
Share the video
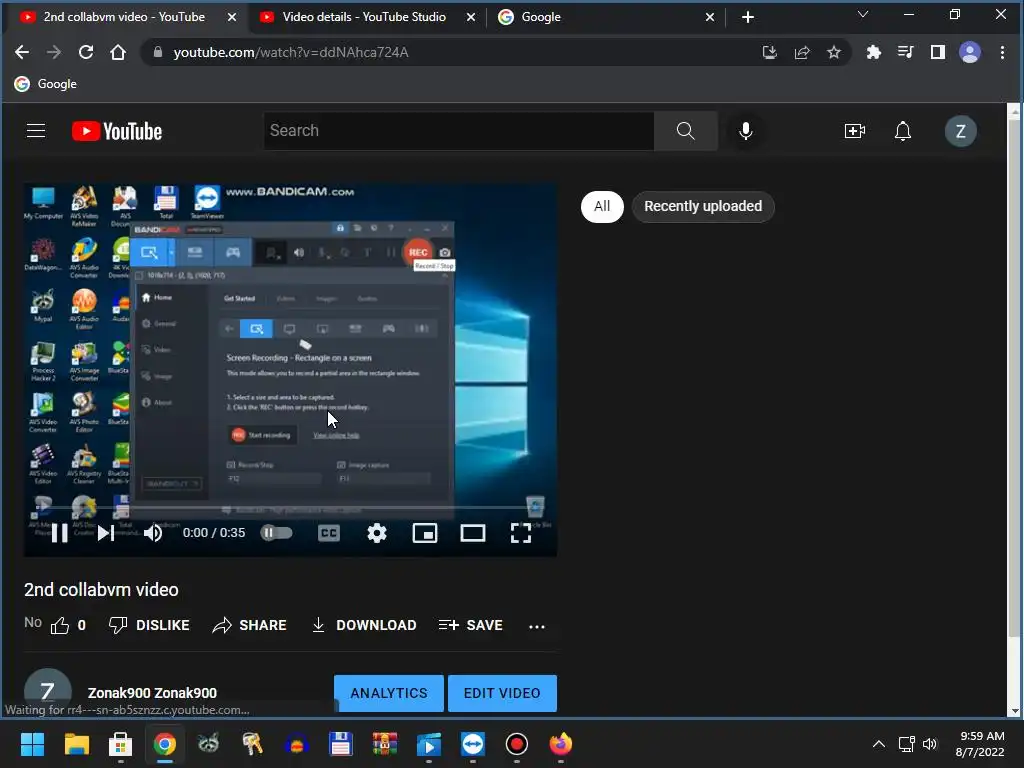click(x=249, y=625)
